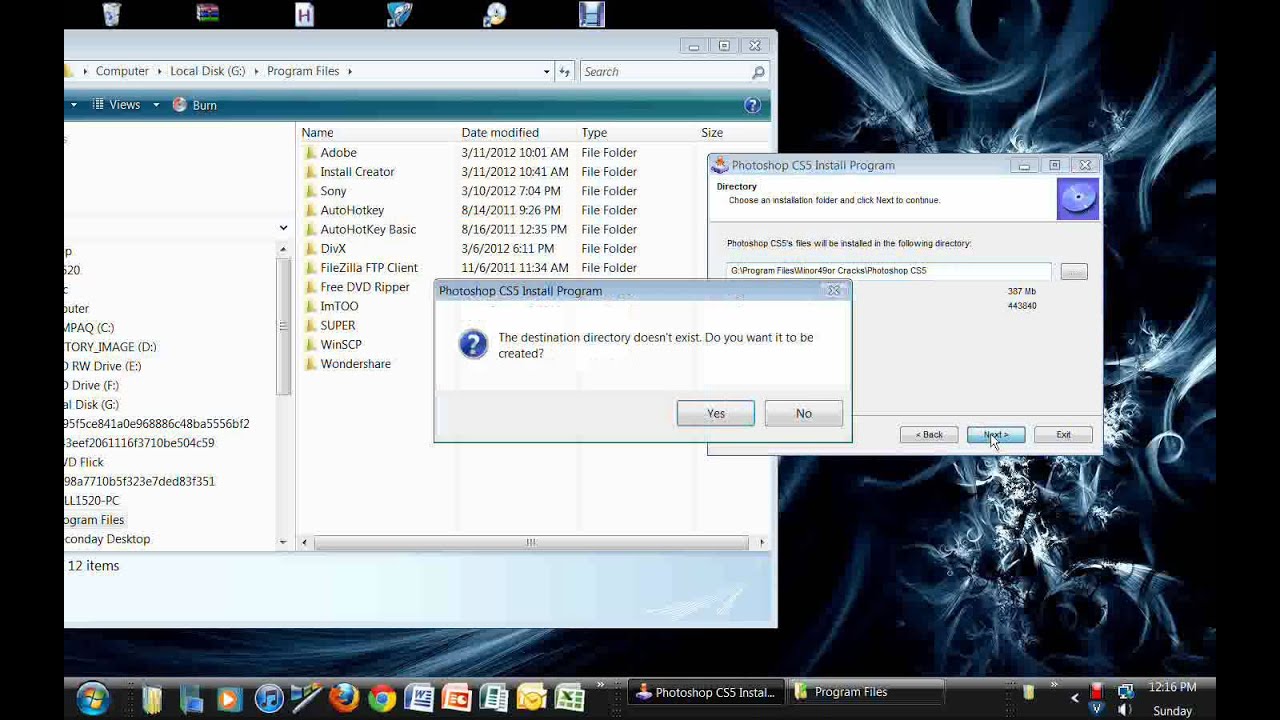This screenshot has height=720, width=1280.
Task: Select the Wondershare folder
Action: click(355, 364)
